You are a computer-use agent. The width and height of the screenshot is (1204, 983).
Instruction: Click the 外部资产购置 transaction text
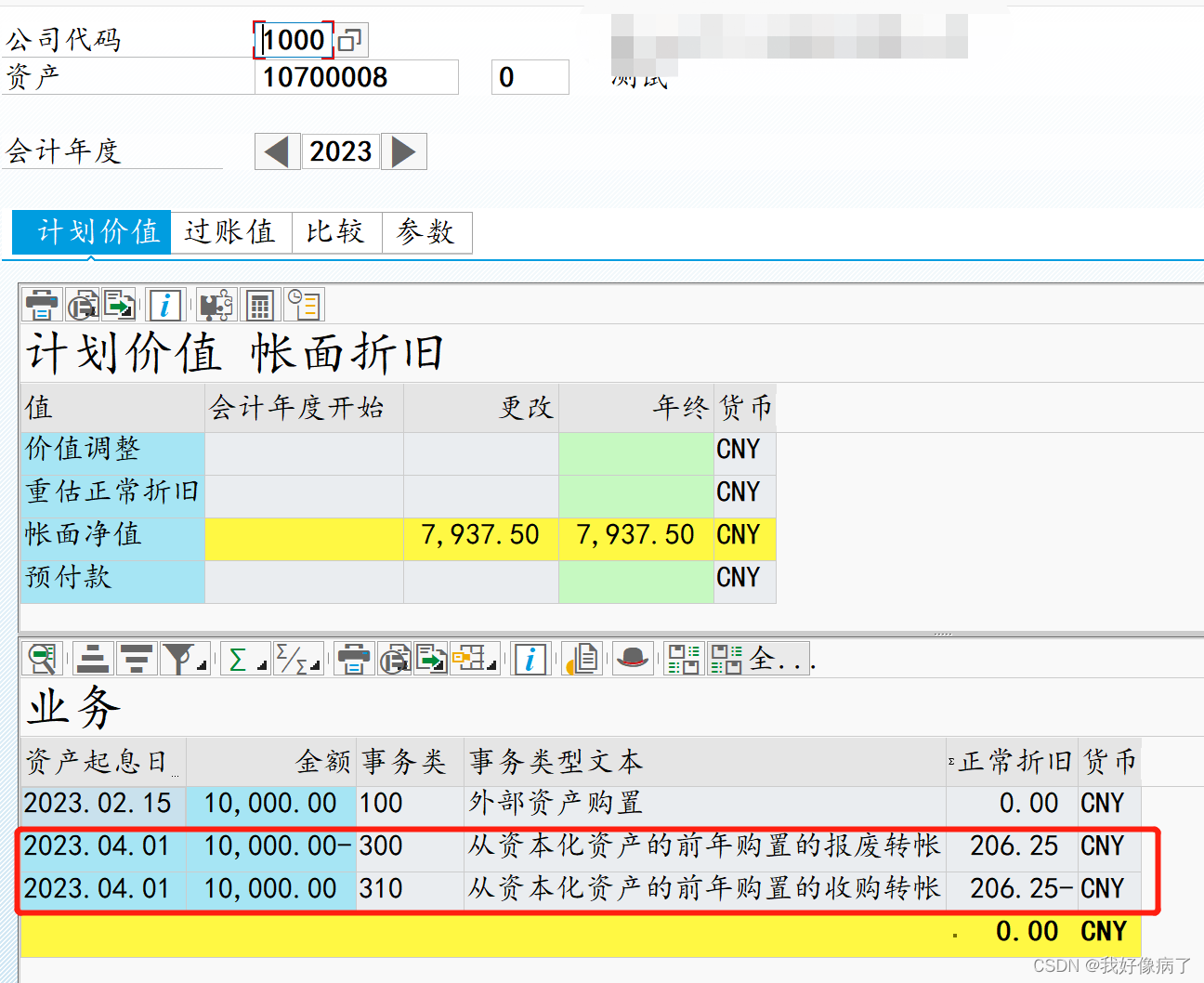tap(556, 803)
